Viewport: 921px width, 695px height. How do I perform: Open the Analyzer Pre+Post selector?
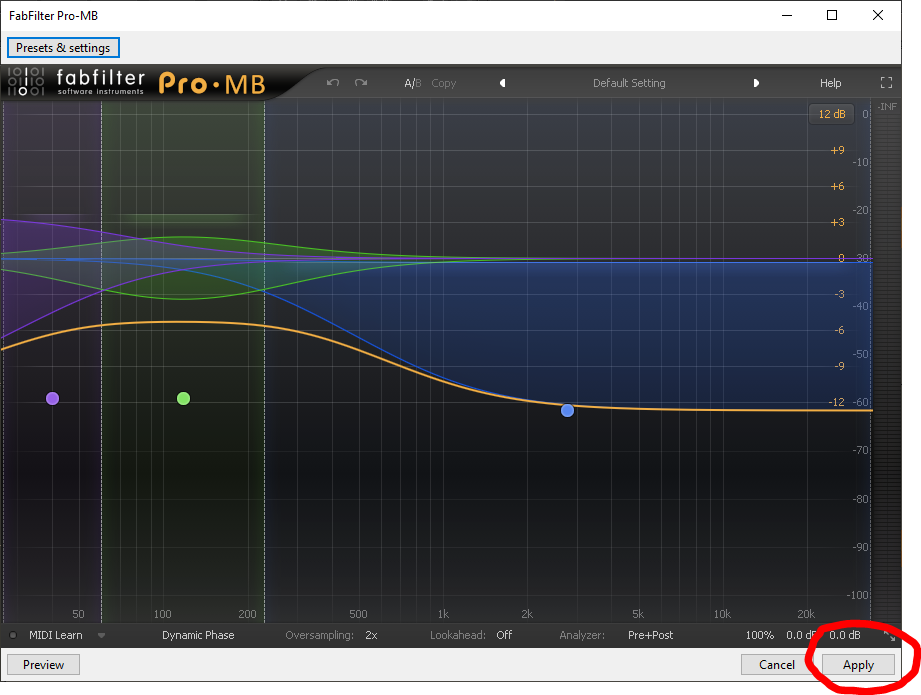point(650,635)
